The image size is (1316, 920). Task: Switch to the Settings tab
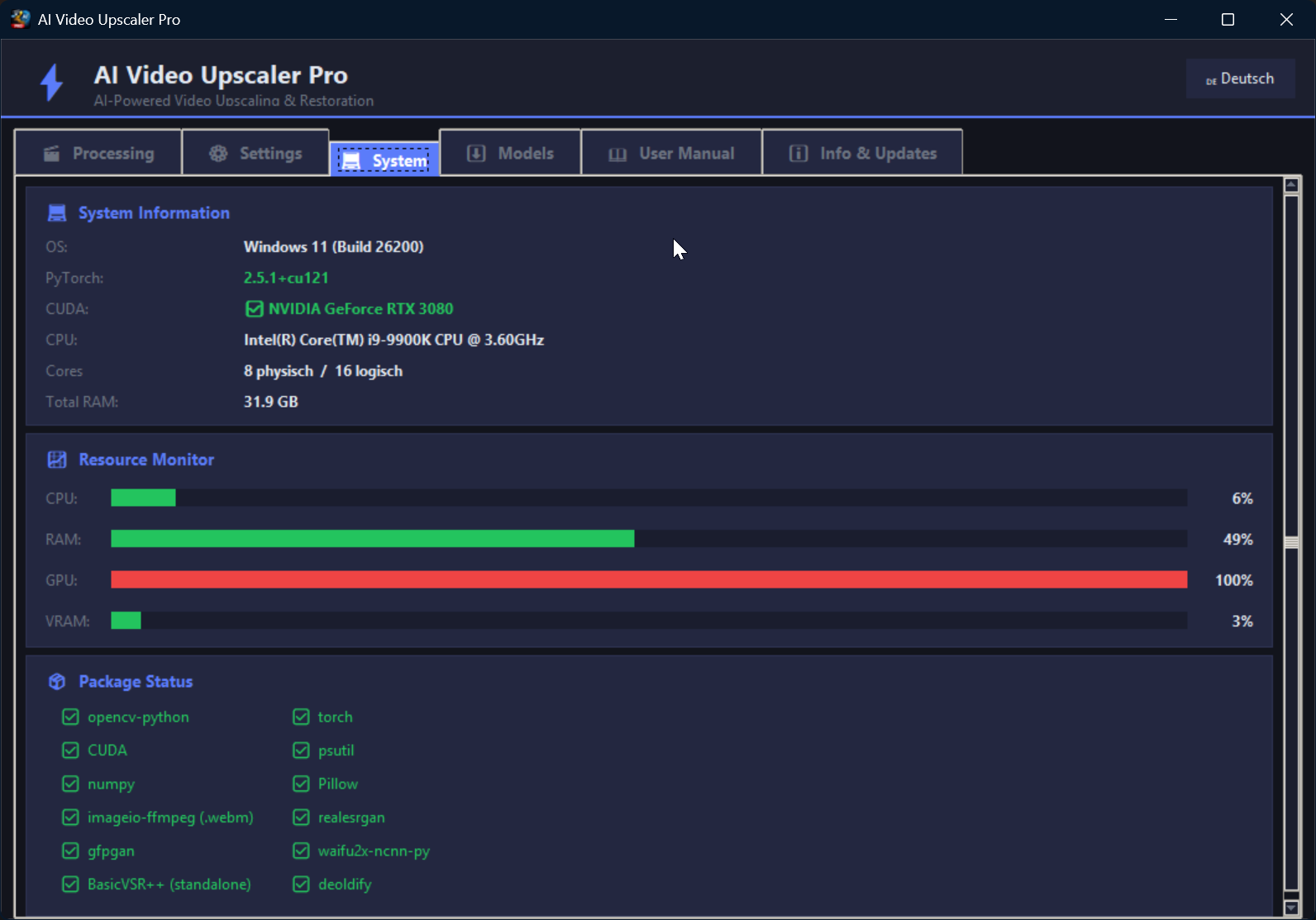tap(255, 153)
